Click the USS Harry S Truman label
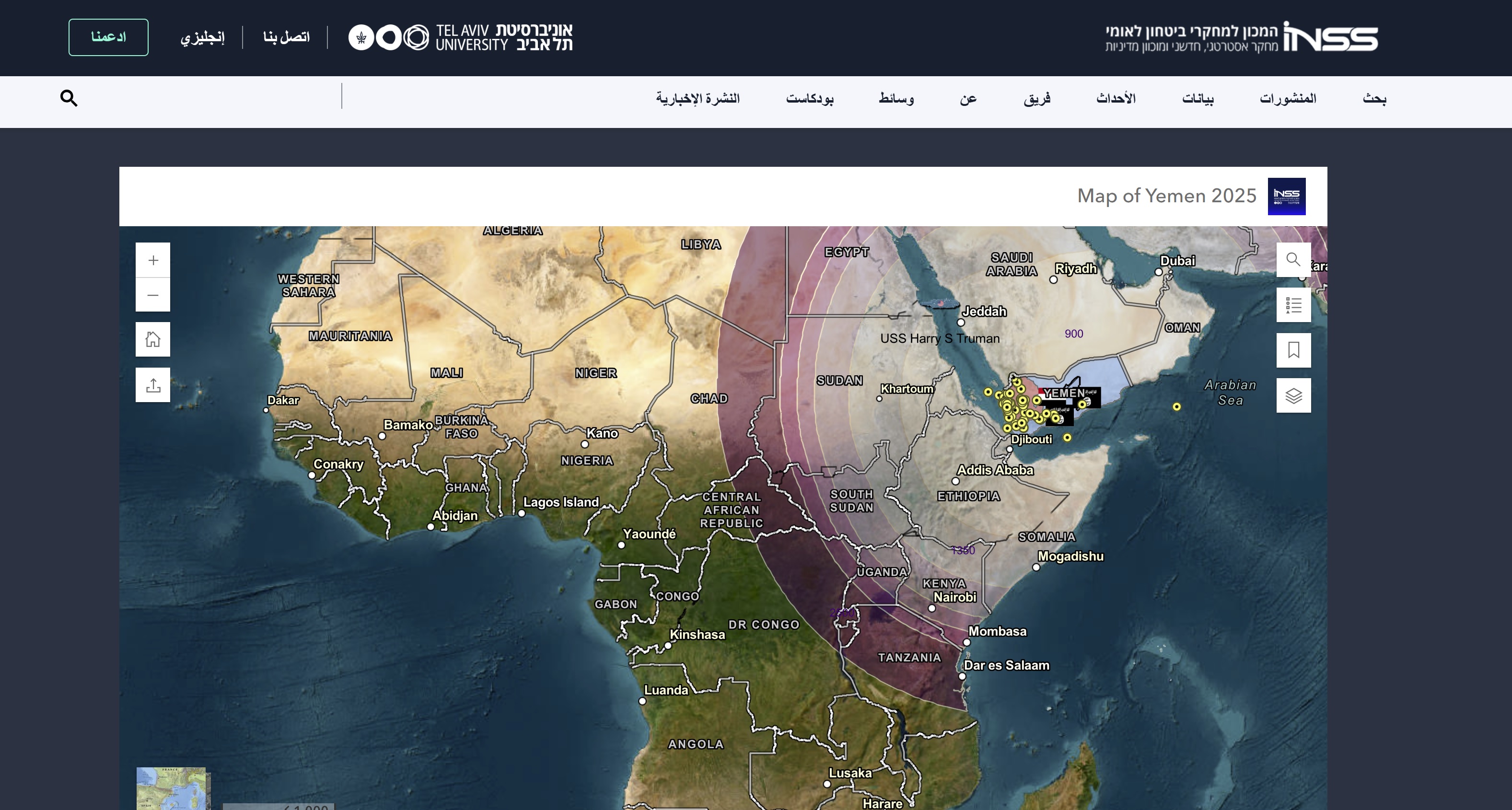This screenshot has width=1512, height=810. point(940,339)
